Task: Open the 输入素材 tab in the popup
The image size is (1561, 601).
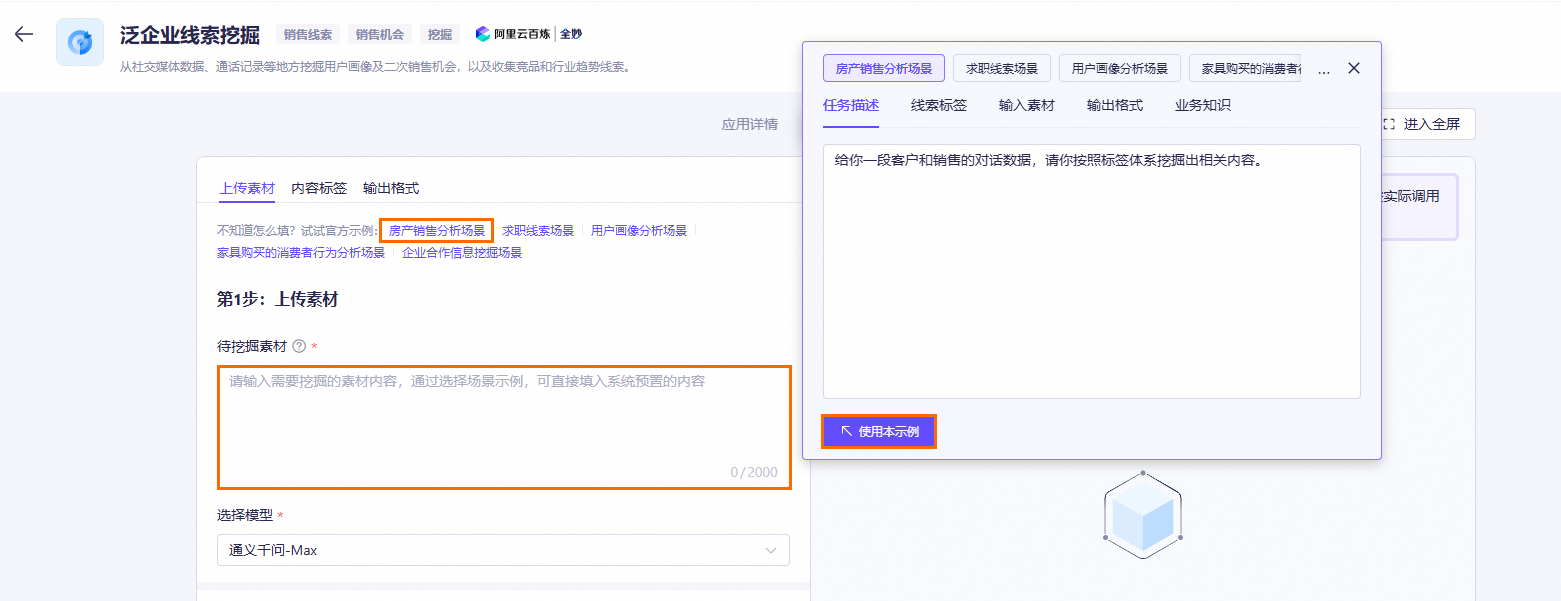Action: tap(1027, 105)
